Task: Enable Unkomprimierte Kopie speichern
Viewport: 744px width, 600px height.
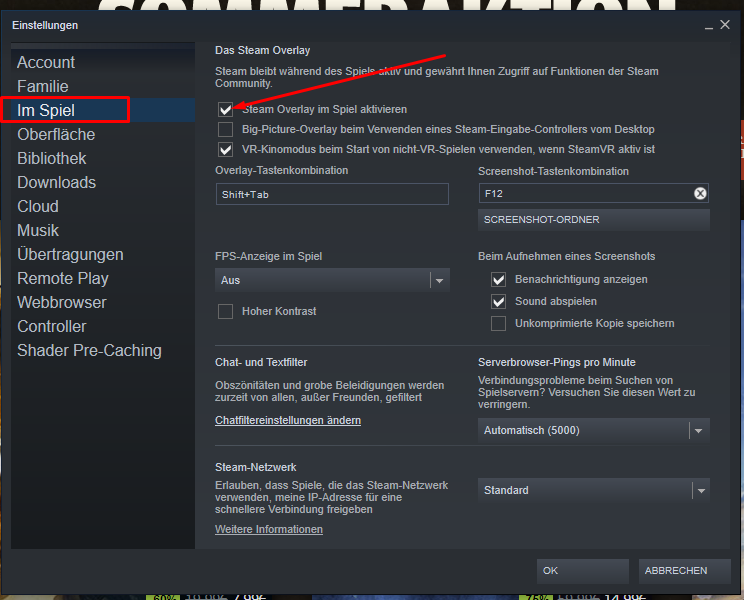Action: point(498,323)
